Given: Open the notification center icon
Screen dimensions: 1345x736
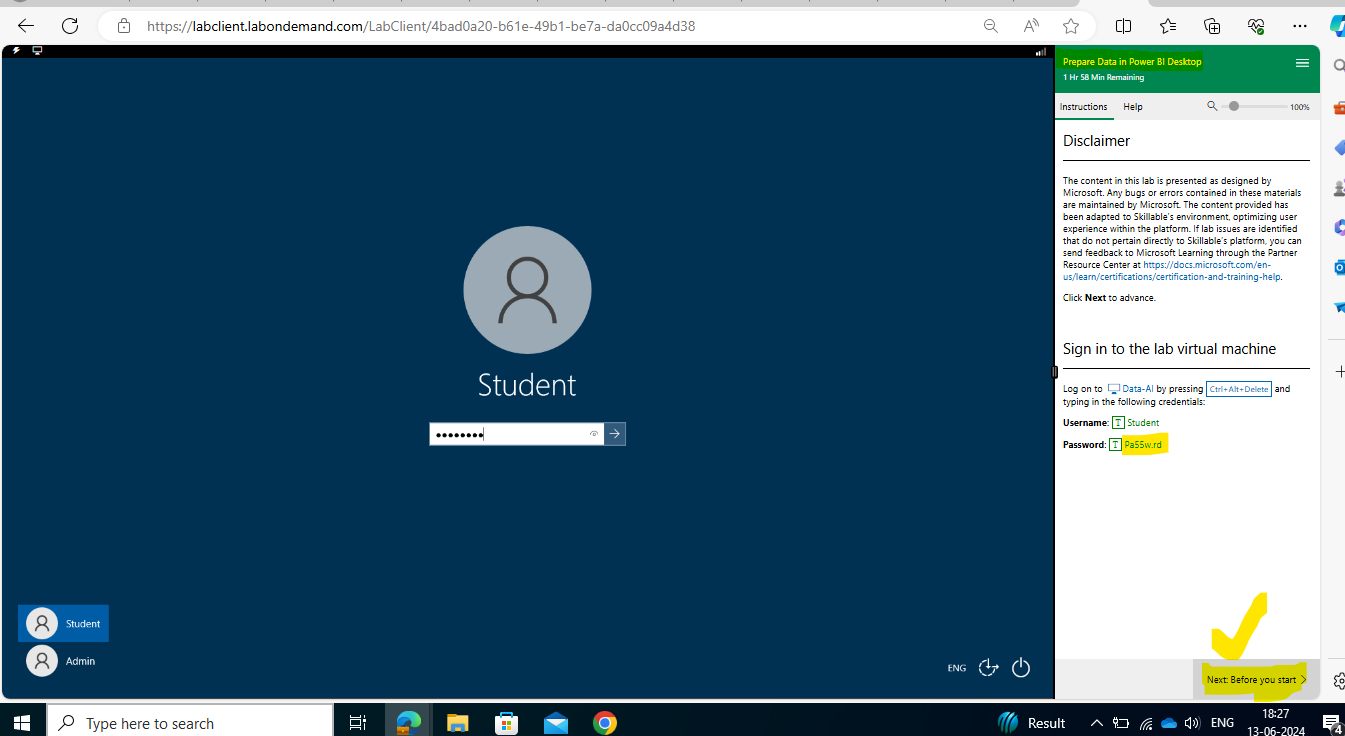Looking at the screenshot, I should coord(1331,722).
